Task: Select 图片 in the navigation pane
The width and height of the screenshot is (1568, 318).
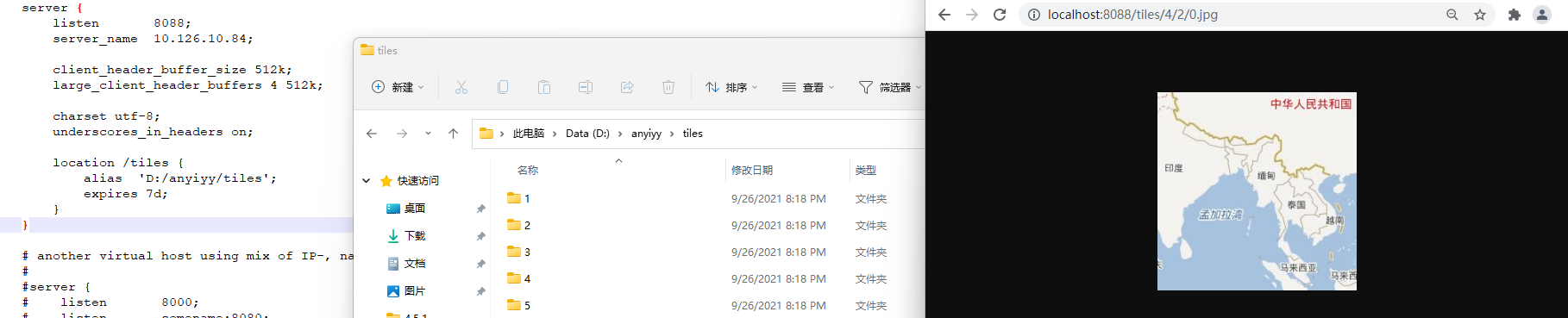Action: pyautogui.click(x=415, y=291)
